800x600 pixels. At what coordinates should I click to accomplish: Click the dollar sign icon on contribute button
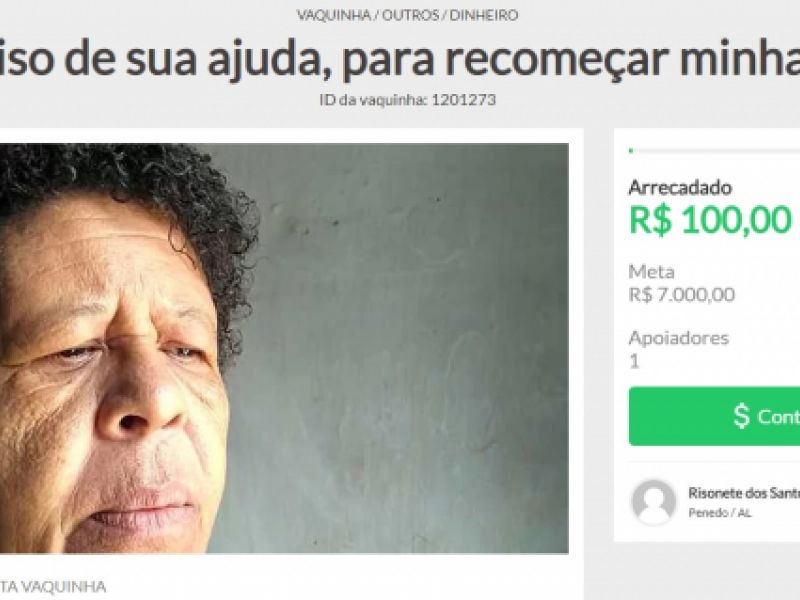pos(741,416)
